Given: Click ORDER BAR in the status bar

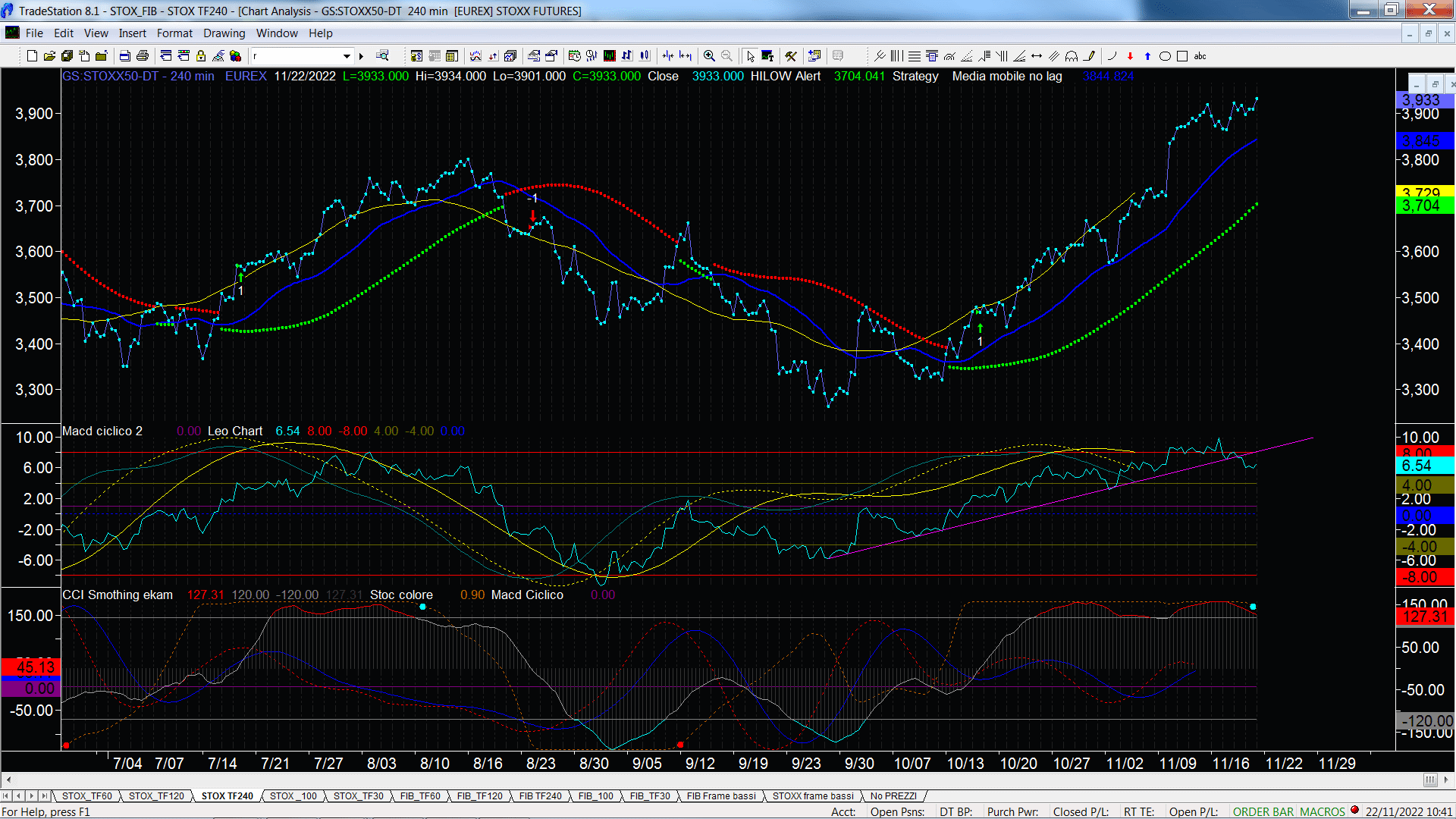Looking at the screenshot, I should (x=1263, y=811).
